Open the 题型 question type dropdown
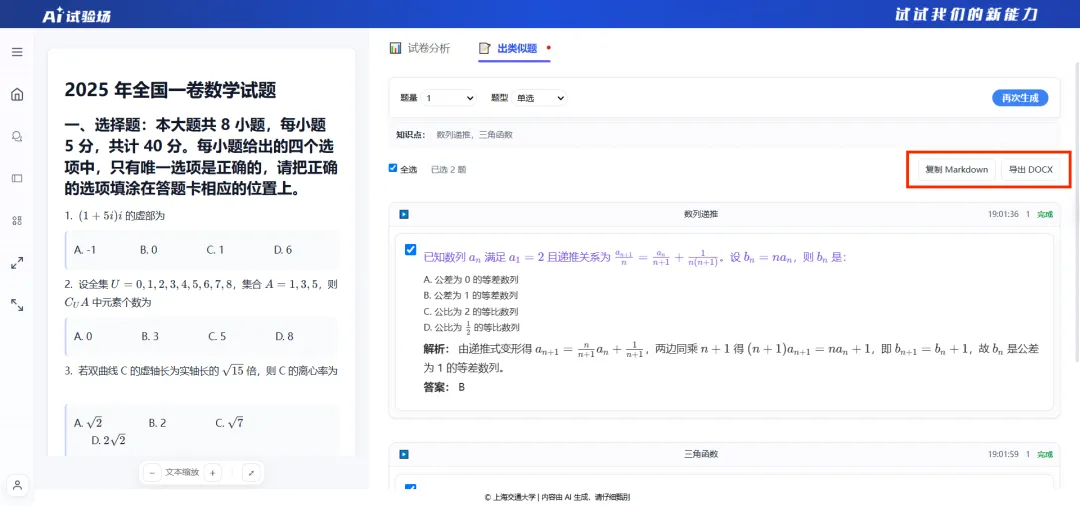The image size is (1080, 506). click(x=539, y=98)
